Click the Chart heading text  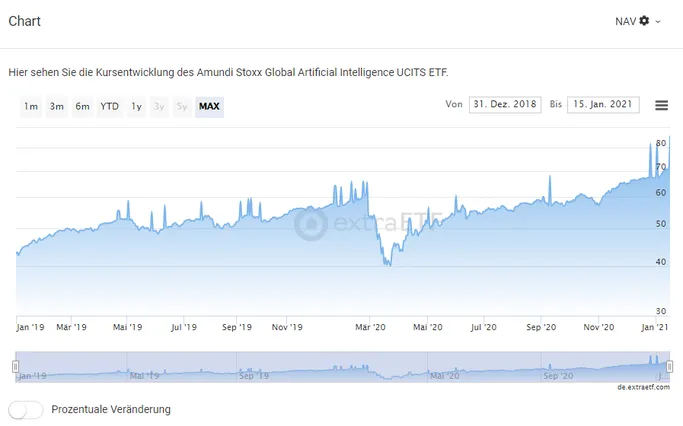click(24, 21)
